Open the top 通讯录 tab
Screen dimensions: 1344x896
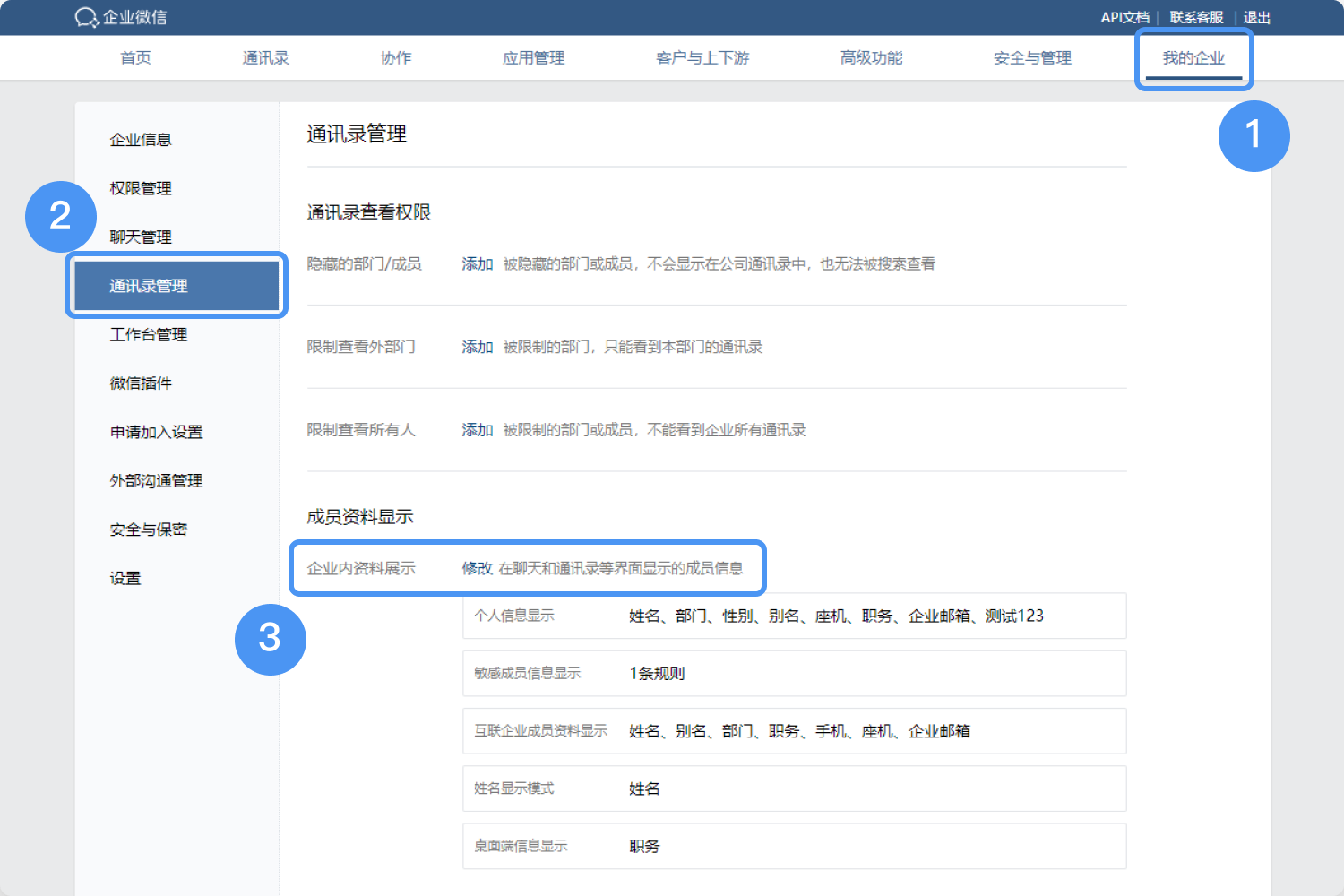(265, 58)
